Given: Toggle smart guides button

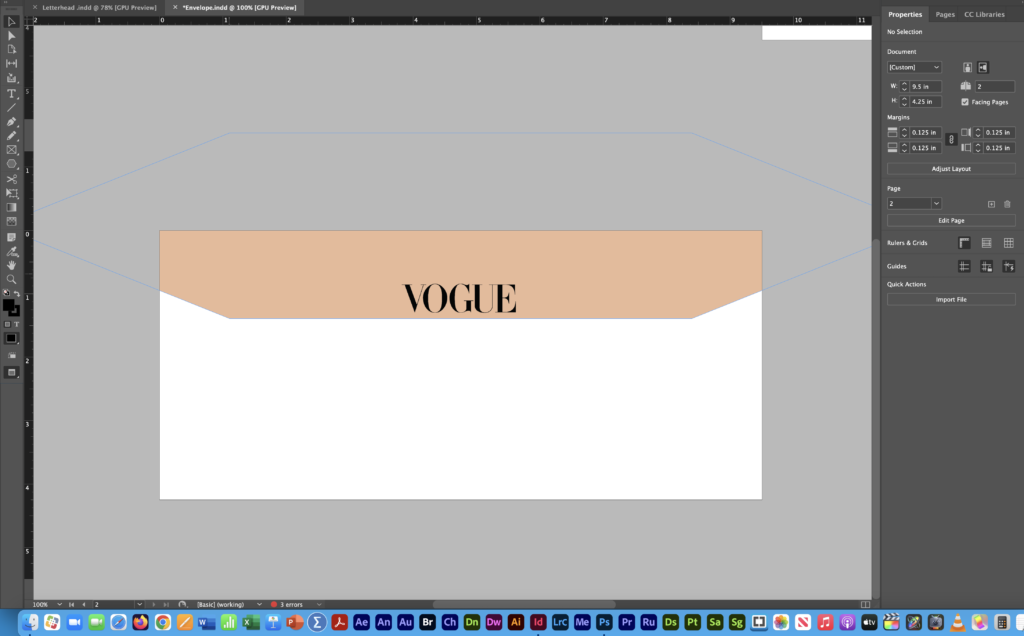Looking at the screenshot, I should pyautogui.click(x=1008, y=266).
